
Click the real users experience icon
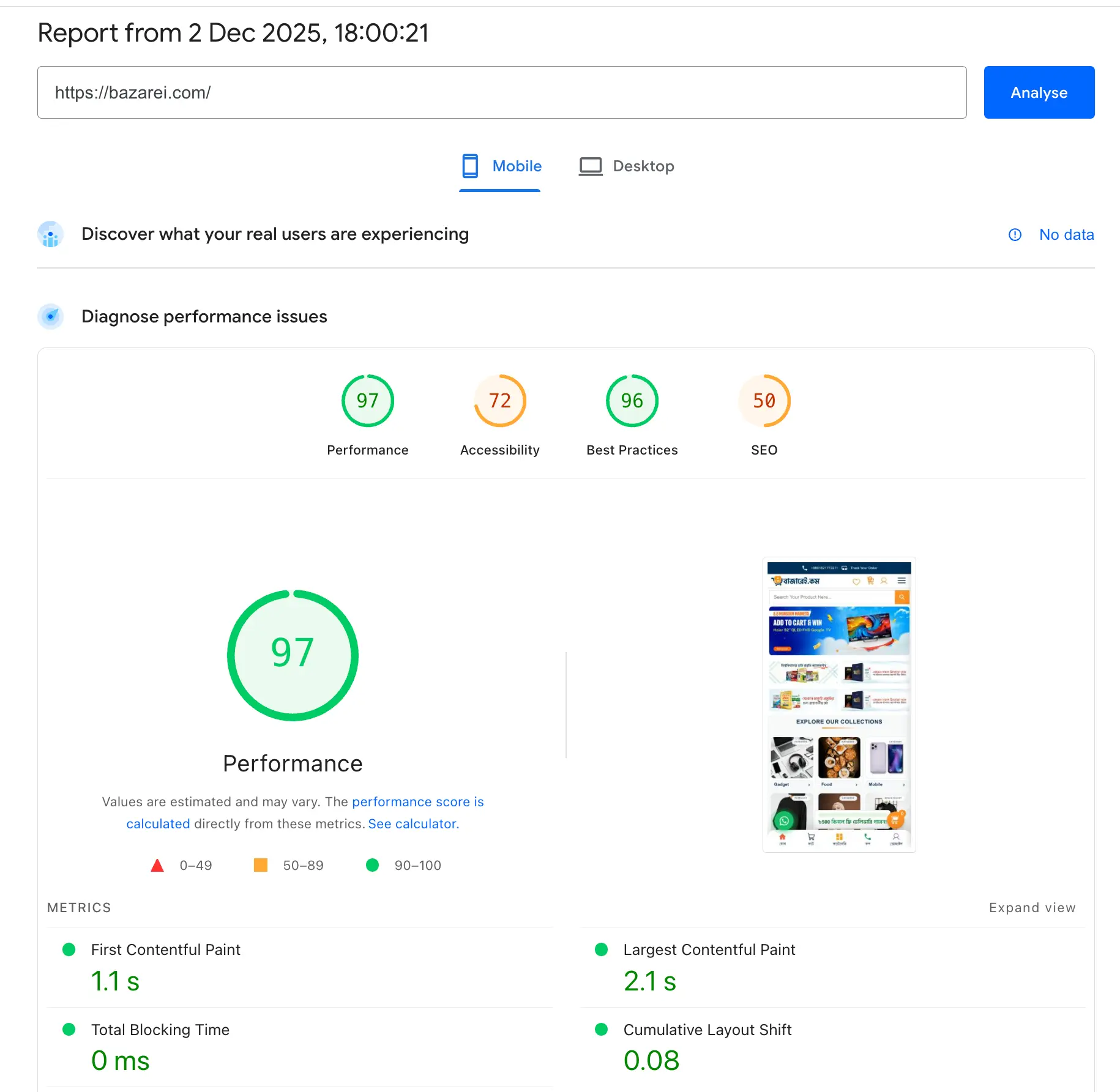point(50,234)
